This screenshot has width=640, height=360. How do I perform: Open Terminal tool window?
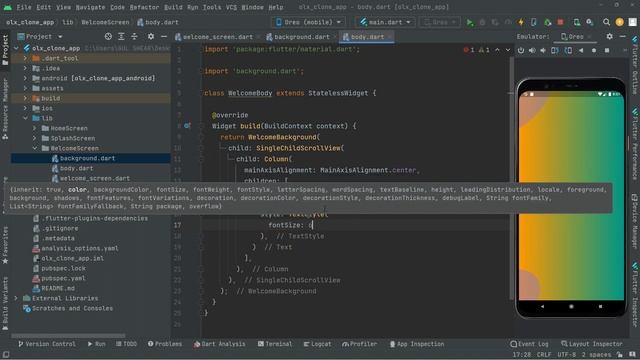point(275,344)
